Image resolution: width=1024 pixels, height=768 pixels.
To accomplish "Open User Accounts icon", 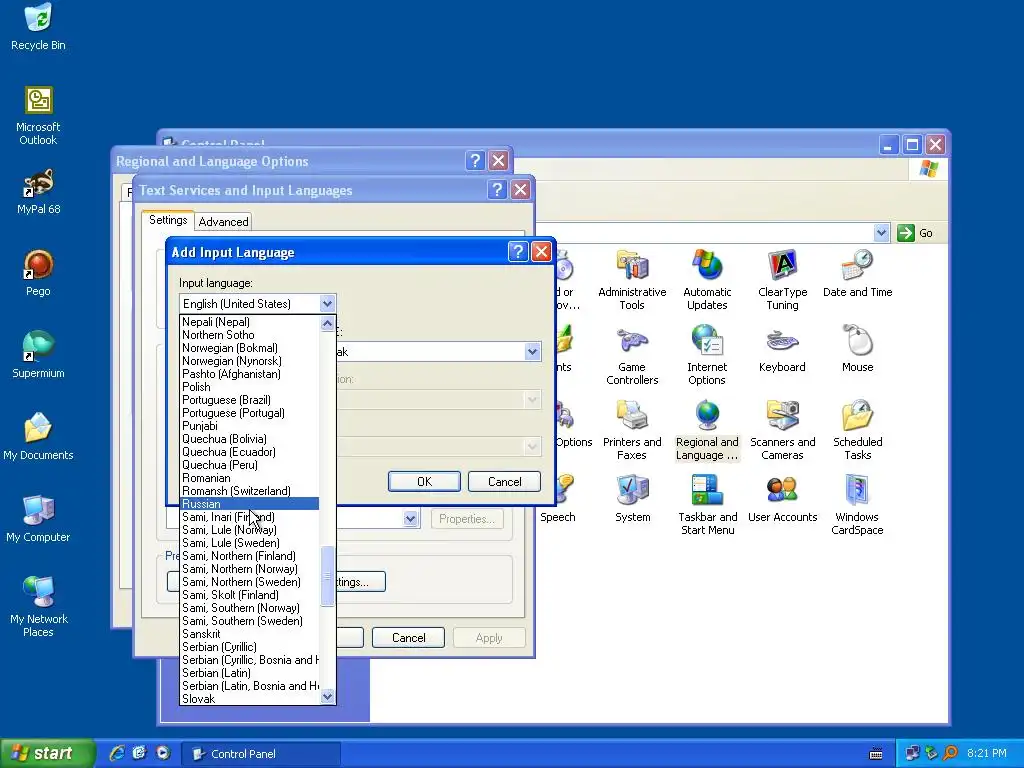I will pos(782,498).
